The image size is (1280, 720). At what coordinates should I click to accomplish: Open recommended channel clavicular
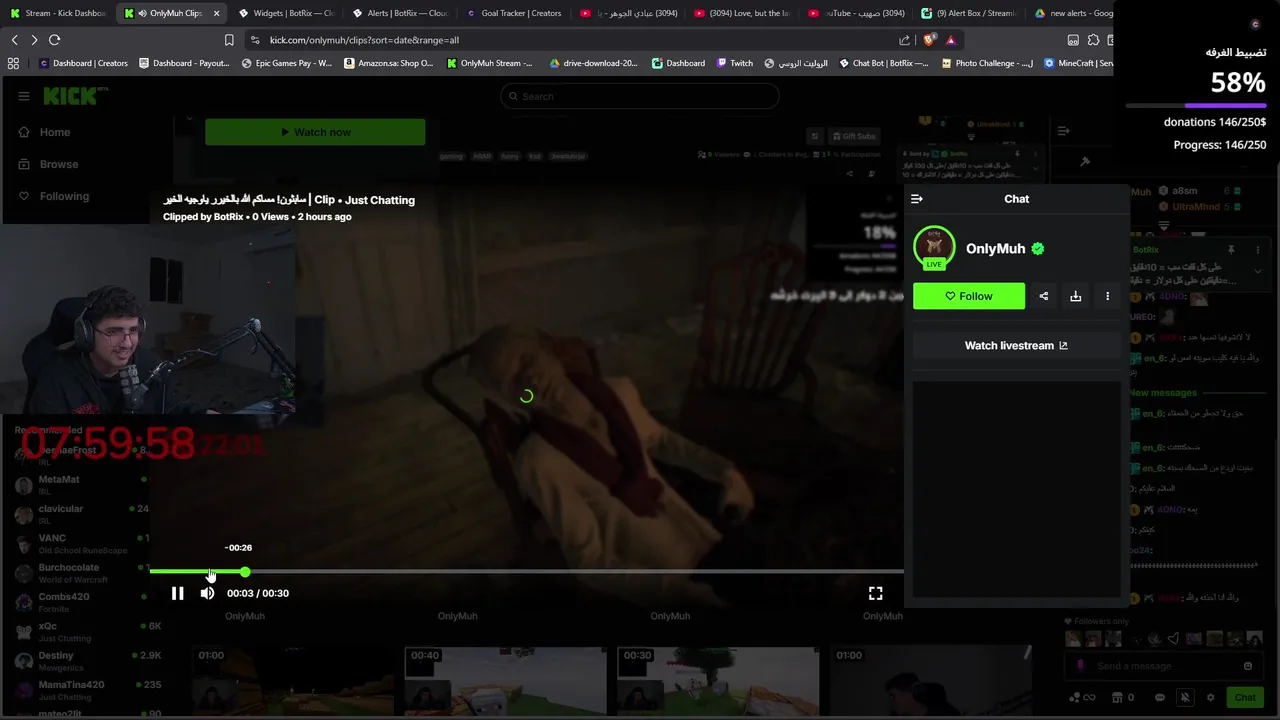pyautogui.click(x=80, y=514)
